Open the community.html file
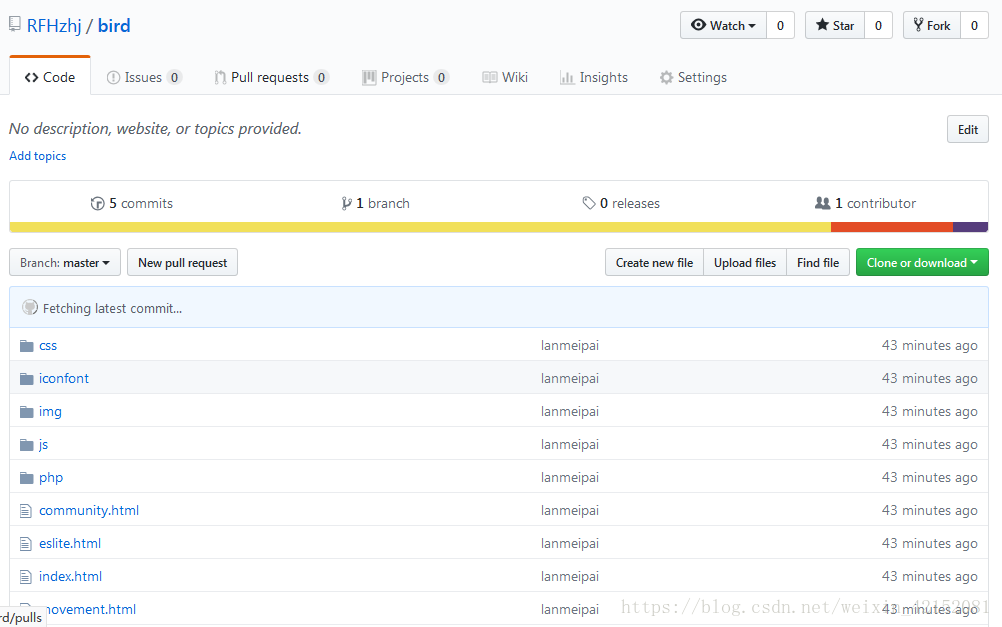Screen dimensions: 1002x627 point(89,511)
